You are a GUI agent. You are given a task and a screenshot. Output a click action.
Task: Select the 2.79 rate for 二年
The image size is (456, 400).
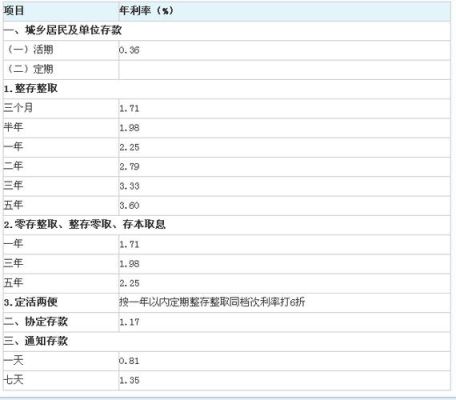pos(129,167)
